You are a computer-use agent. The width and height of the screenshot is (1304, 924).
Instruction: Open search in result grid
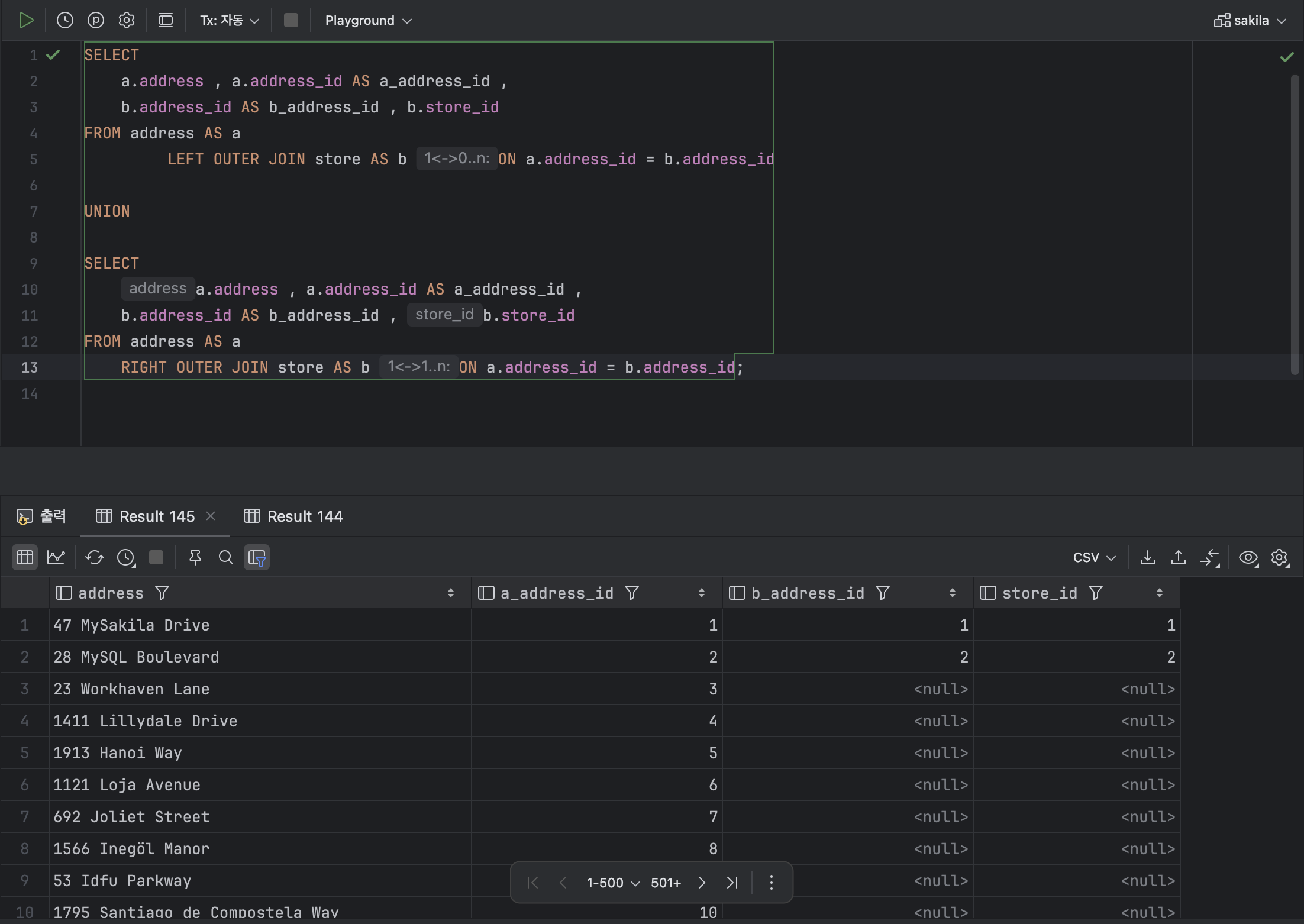coord(225,557)
